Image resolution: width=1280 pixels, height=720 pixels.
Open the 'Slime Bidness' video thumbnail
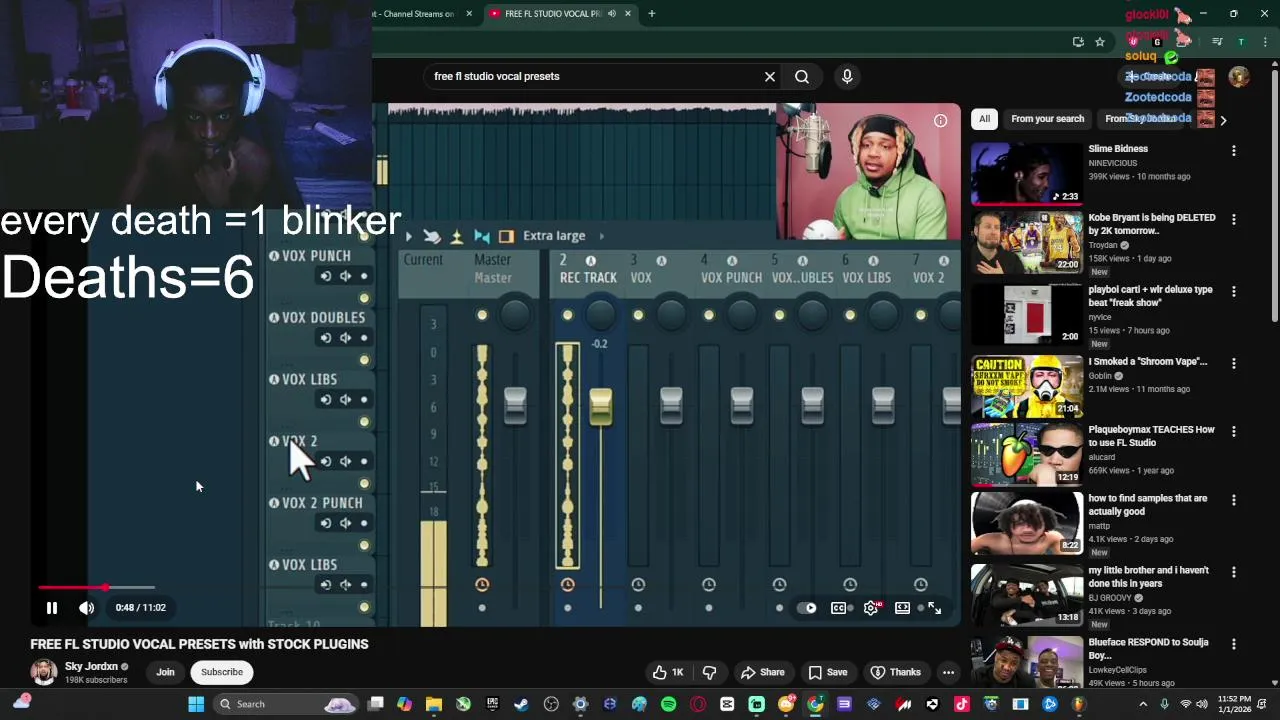coord(1026,174)
